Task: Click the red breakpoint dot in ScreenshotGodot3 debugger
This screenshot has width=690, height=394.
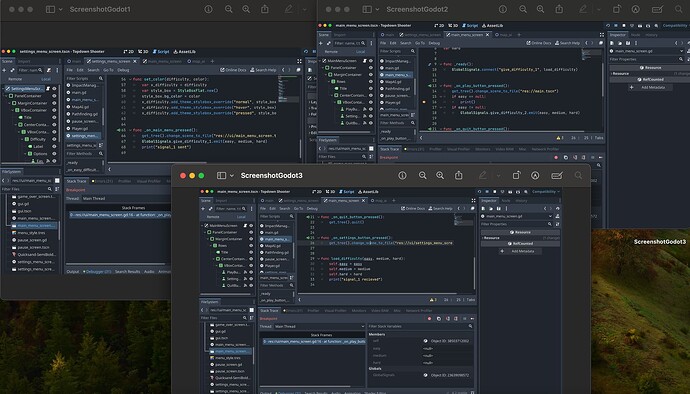Action: click(x=429, y=318)
